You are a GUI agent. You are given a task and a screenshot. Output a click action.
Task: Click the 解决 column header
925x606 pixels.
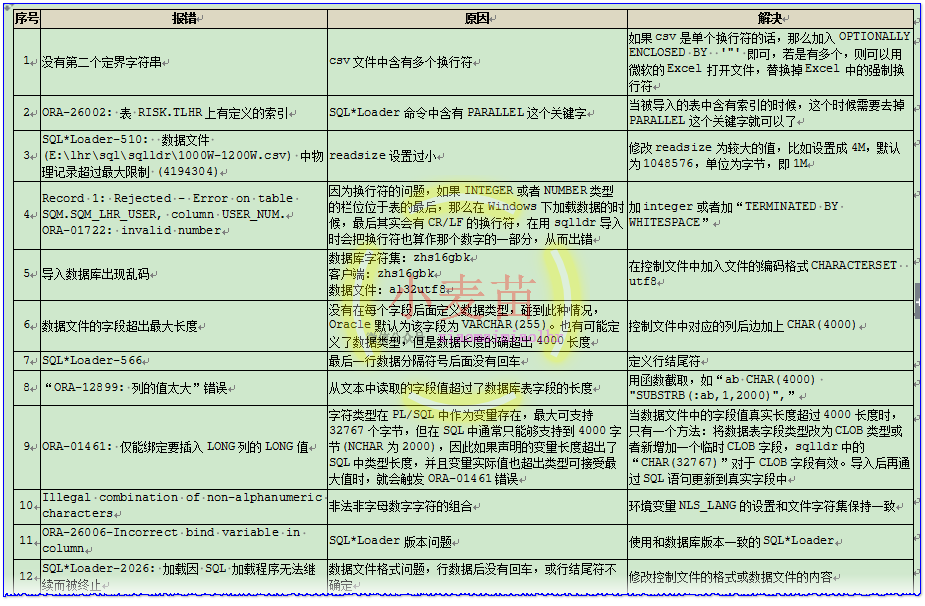(x=770, y=18)
